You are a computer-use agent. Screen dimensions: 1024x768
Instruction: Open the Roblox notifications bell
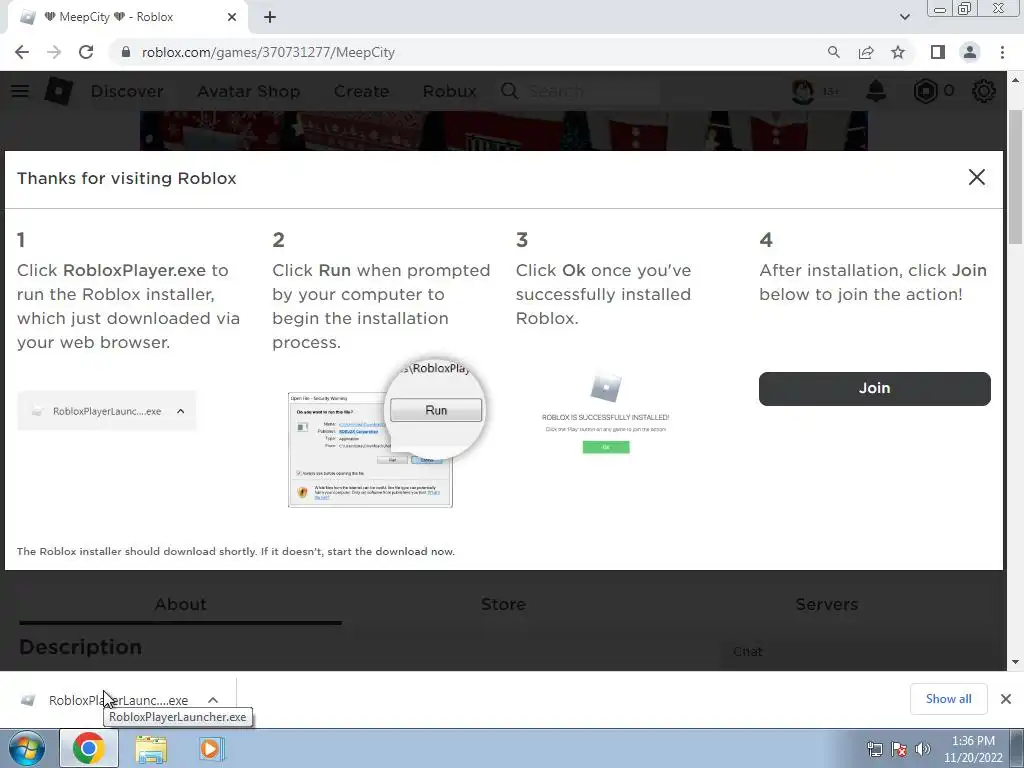click(x=876, y=91)
